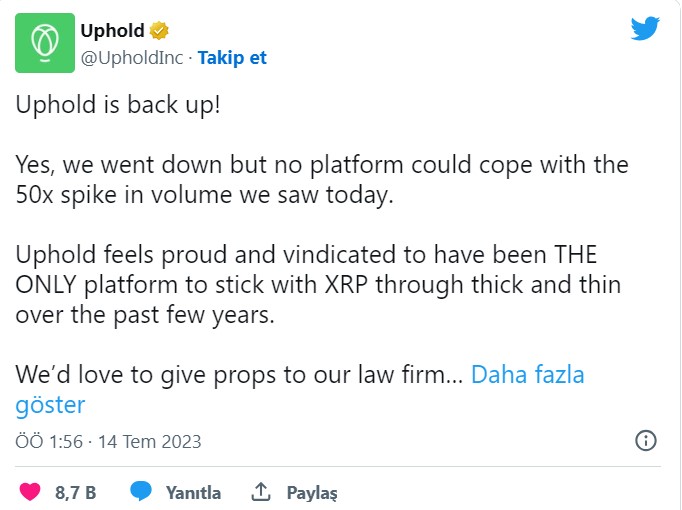The height and width of the screenshot is (510, 682).
Task: Click the 14 Tem 2023 date
Action: (x=152, y=441)
